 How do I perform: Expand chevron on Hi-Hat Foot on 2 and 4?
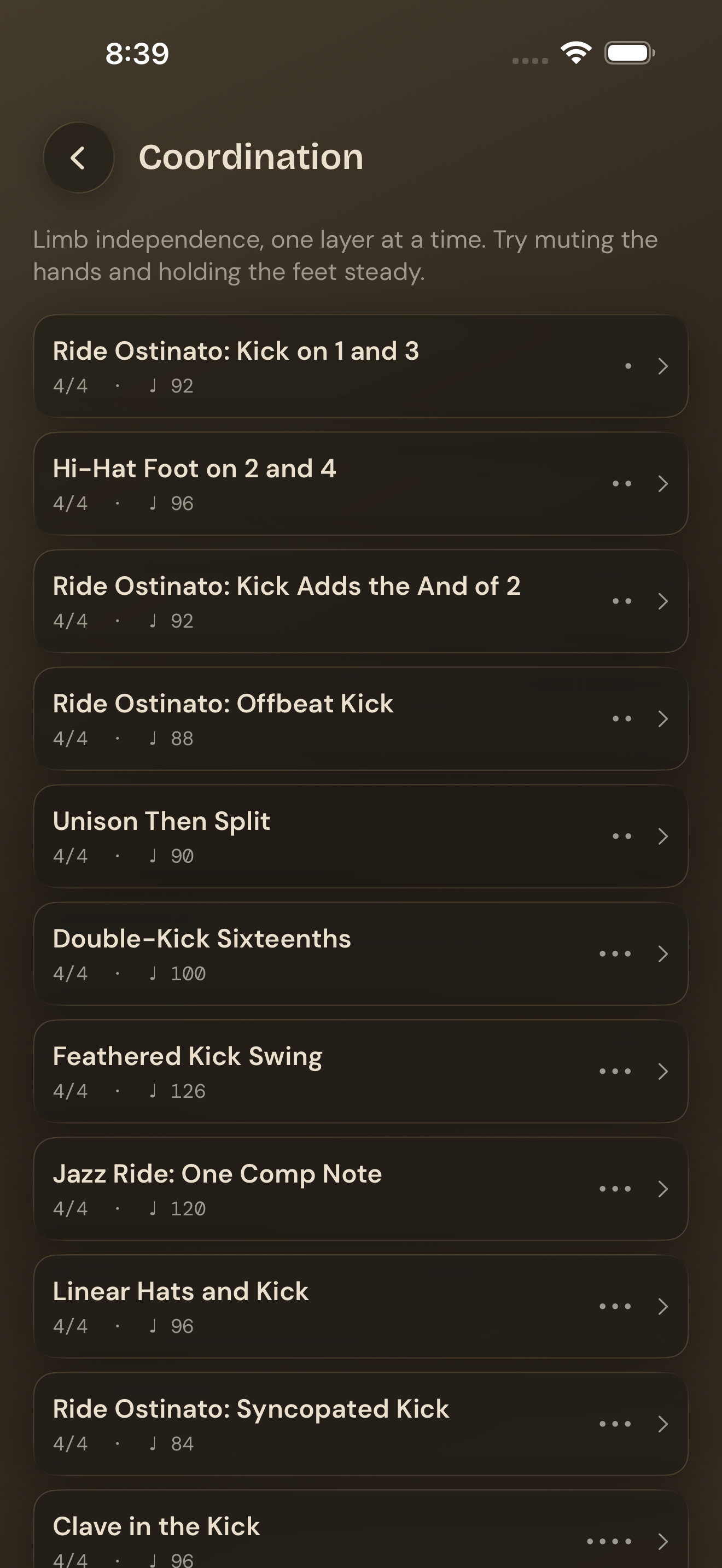pyautogui.click(x=663, y=484)
